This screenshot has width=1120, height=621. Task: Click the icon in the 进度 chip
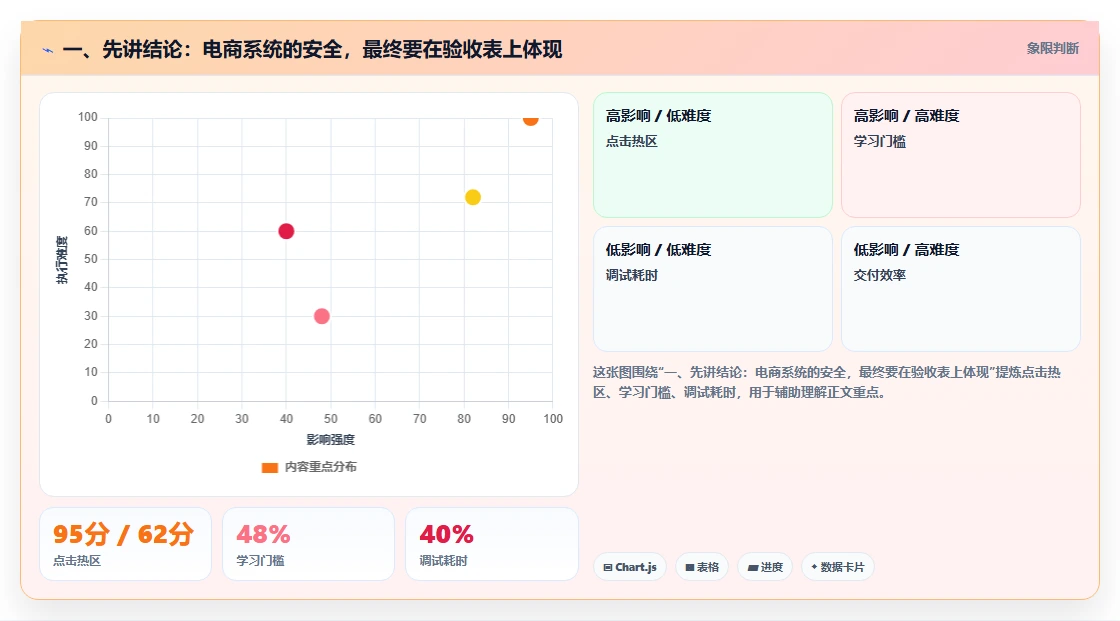pyautogui.click(x=753, y=567)
